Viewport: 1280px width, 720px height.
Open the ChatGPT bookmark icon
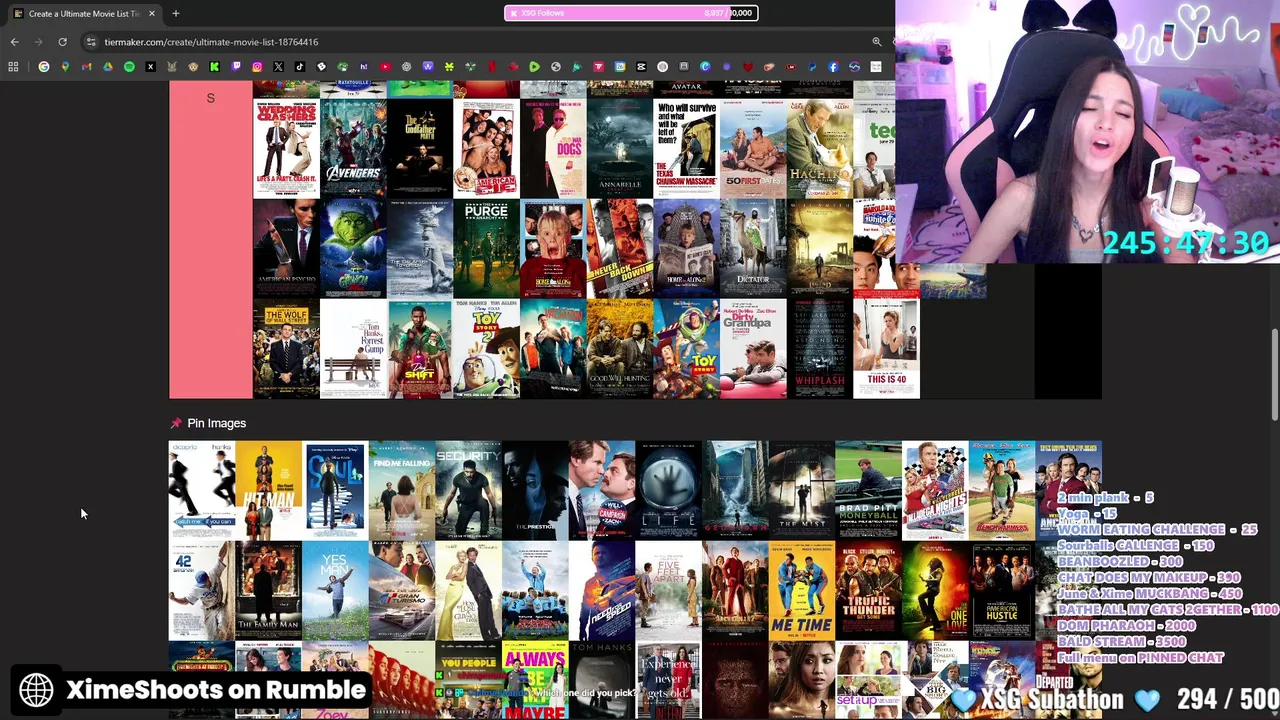click(406, 67)
